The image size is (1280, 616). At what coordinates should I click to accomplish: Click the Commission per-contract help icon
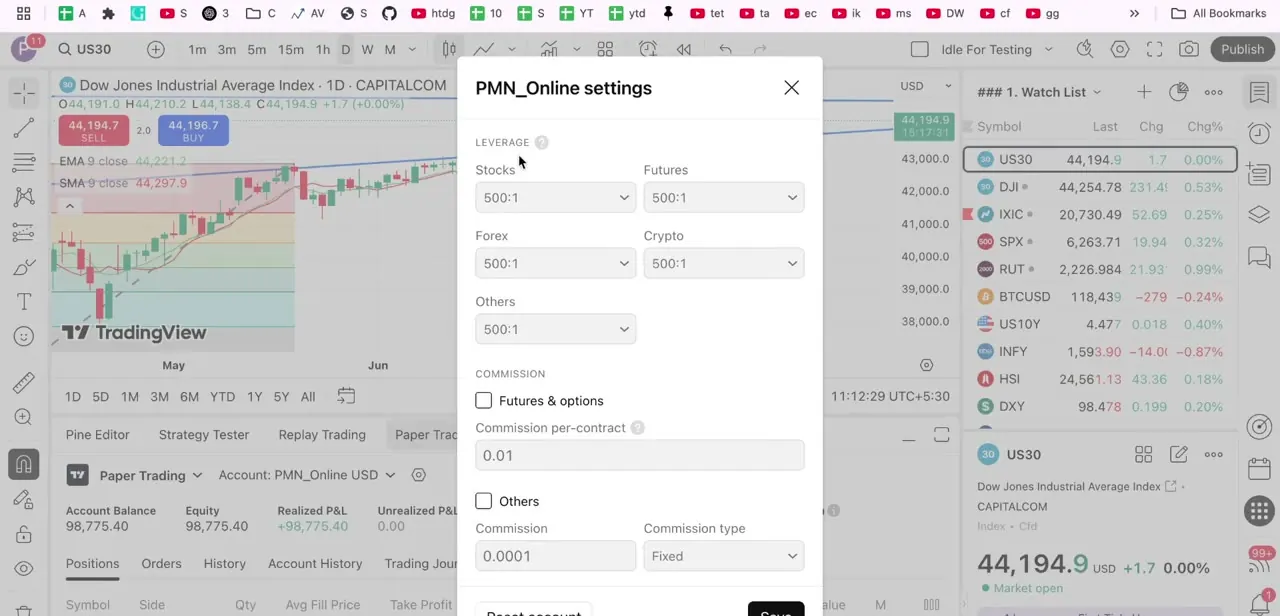(638, 428)
